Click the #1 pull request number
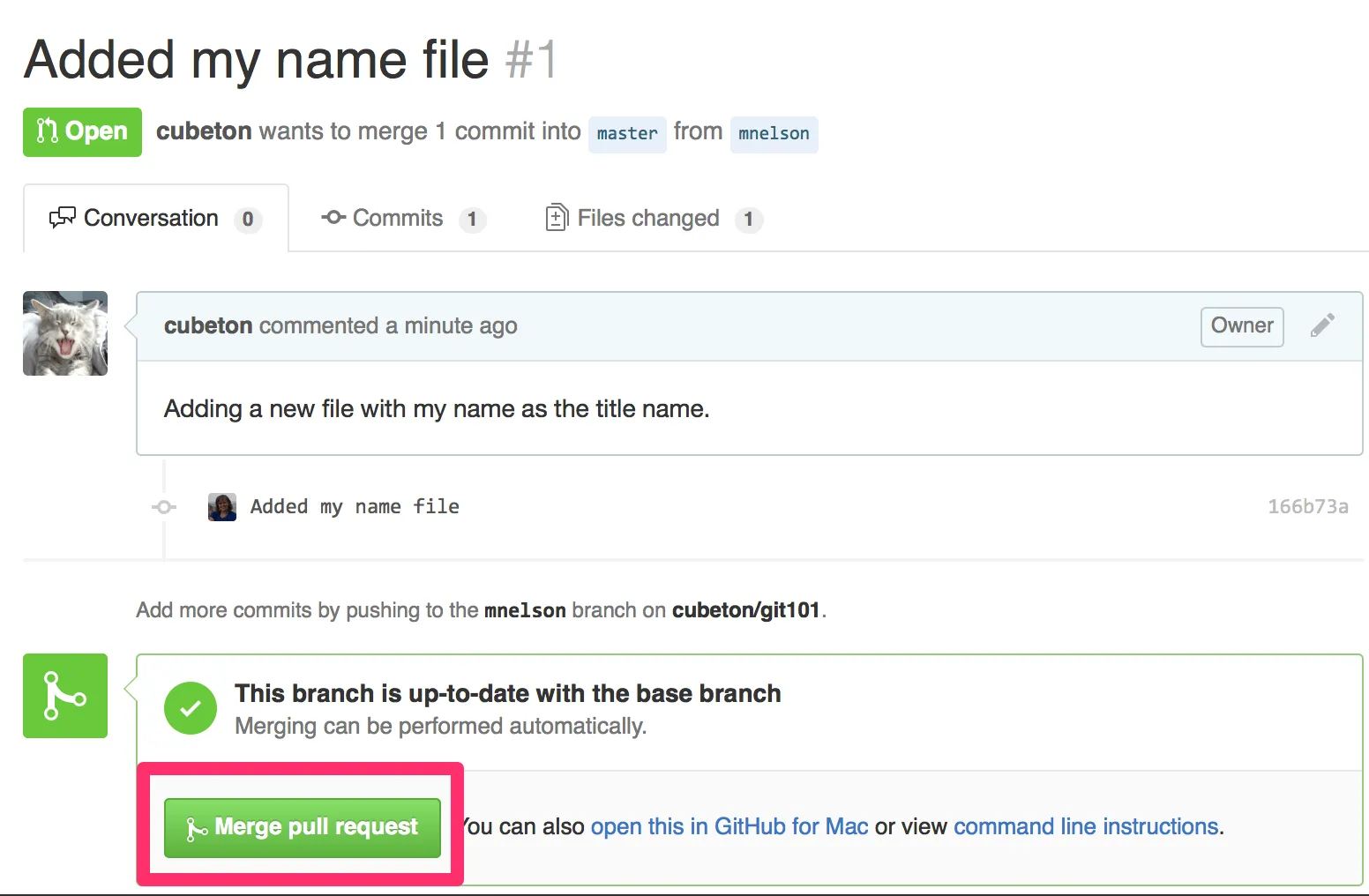The image size is (1369, 896). pyautogui.click(x=531, y=60)
